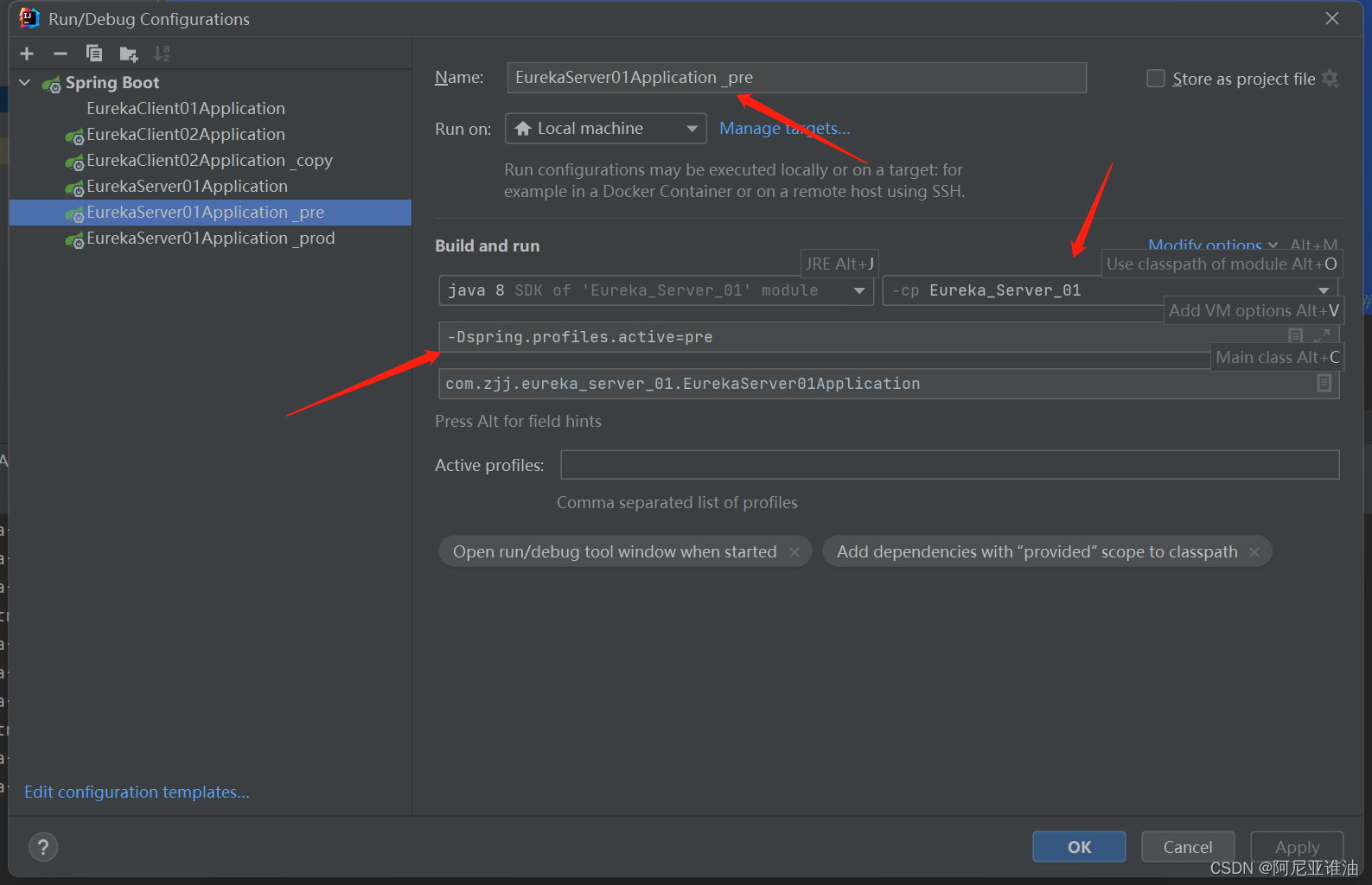Focus the main class input field
This screenshot has height=885, width=1372.
click(x=889, y=384)
